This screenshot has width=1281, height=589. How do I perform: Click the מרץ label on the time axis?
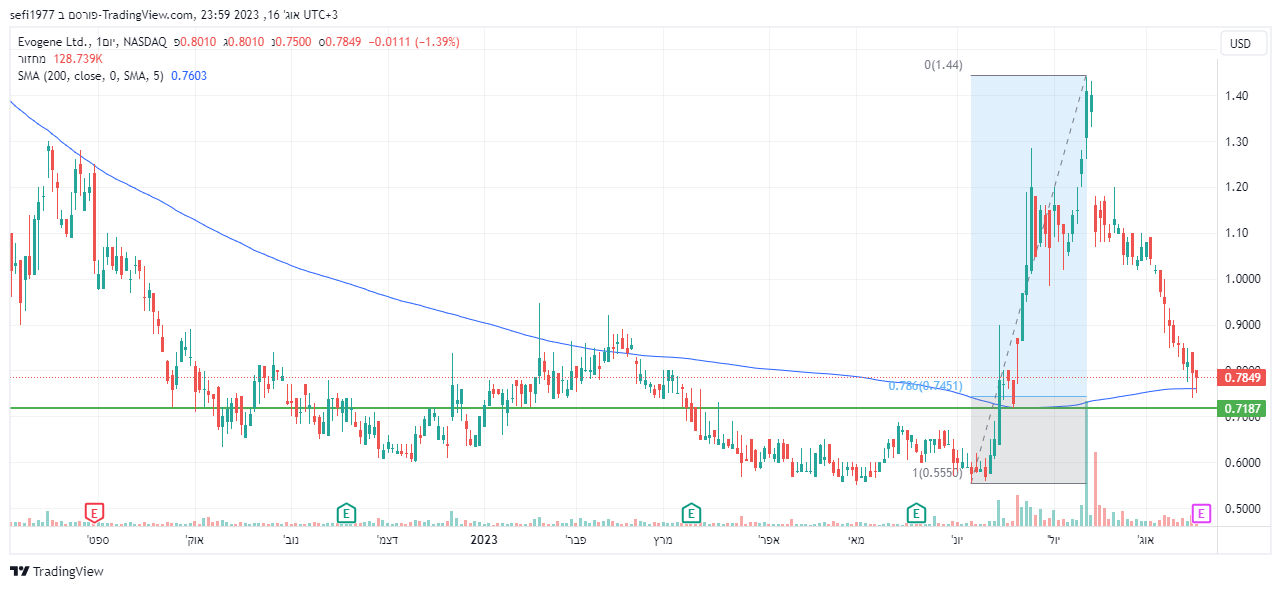tap(663, 540)
